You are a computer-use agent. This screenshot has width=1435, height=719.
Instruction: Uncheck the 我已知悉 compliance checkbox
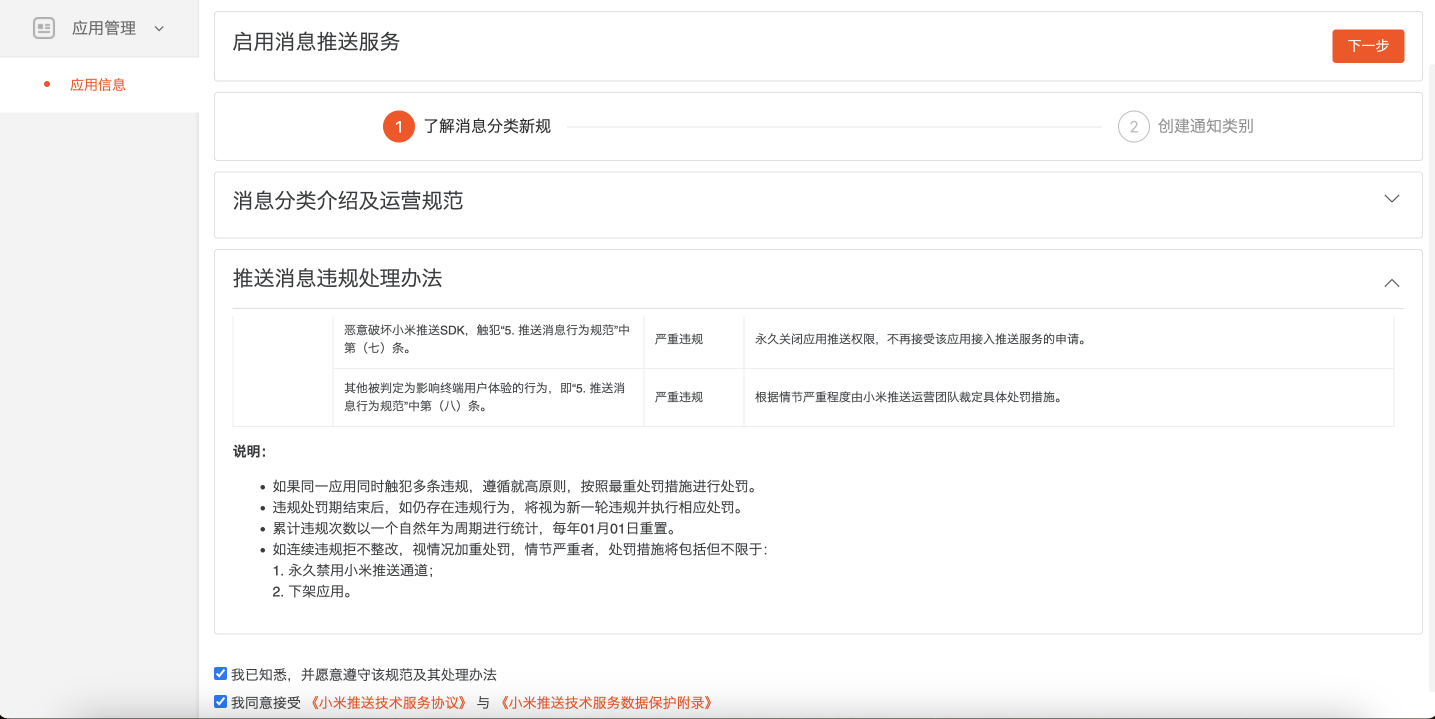221,674
